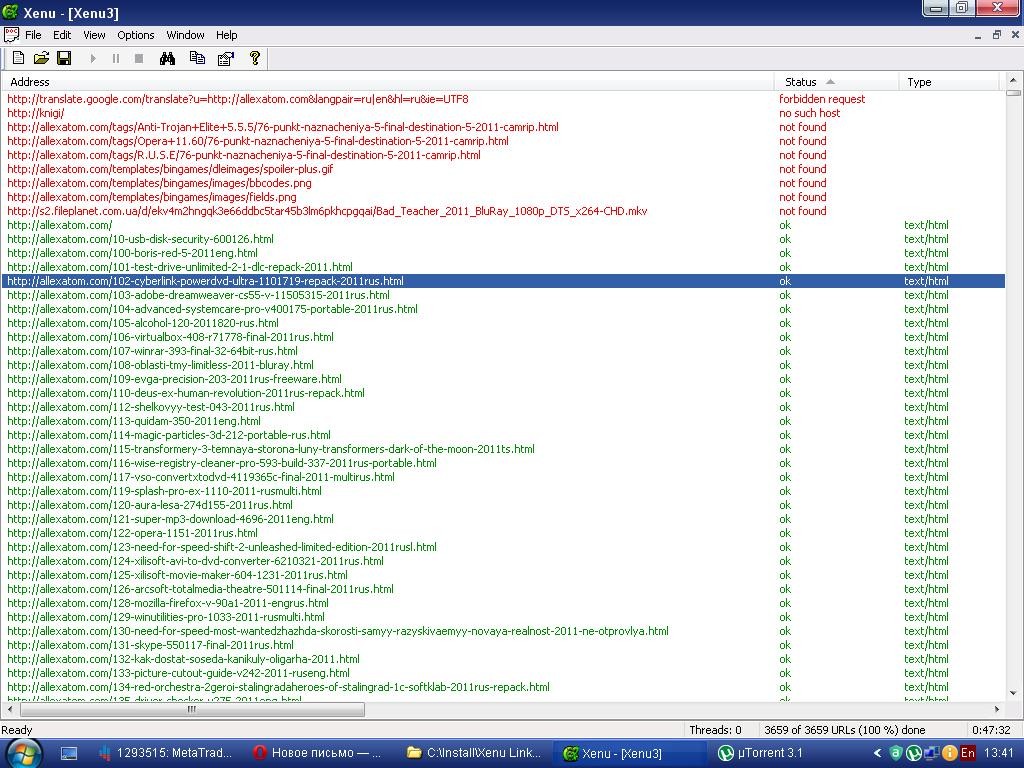The image size is (1024, 768).
Task: Click the grayed-out Pause toolbar icon
Action: pos(116,59)
